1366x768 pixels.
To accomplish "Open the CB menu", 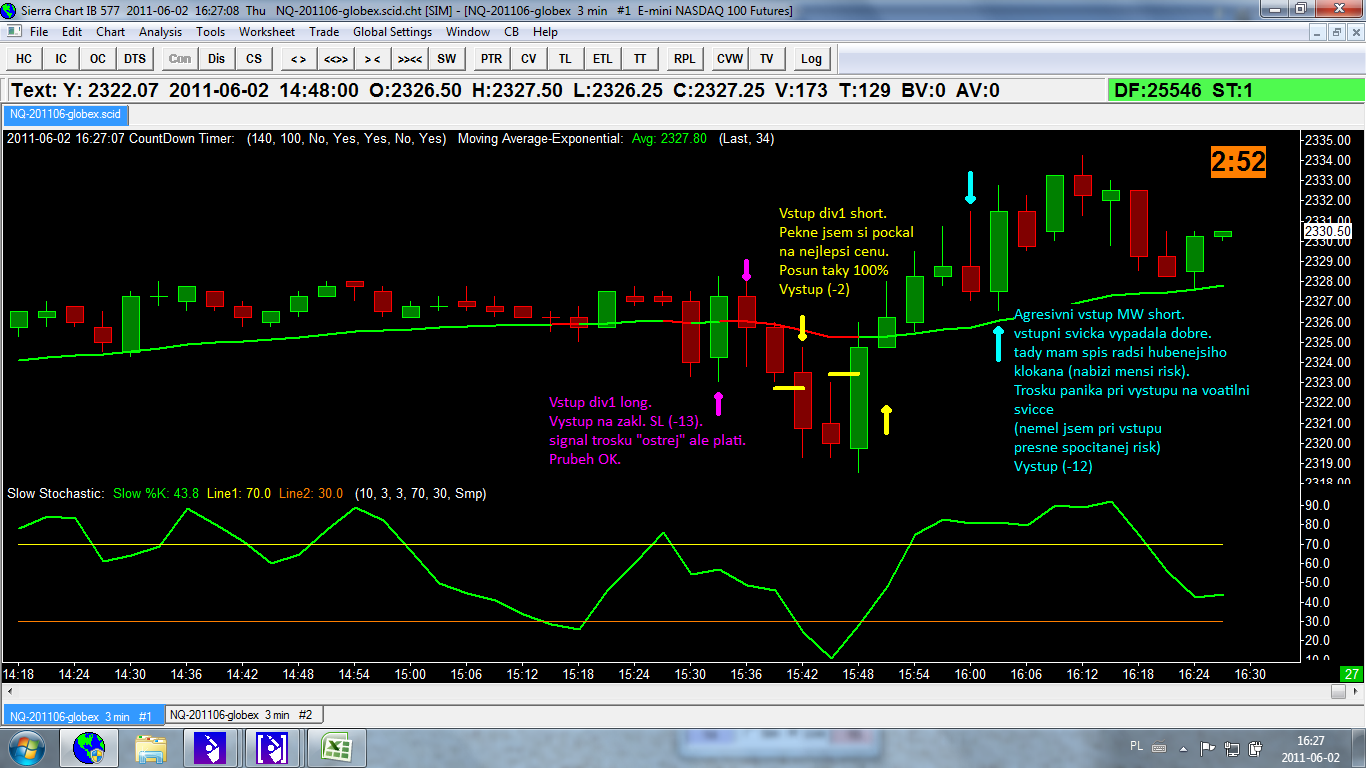I will [x=512, y=32].
